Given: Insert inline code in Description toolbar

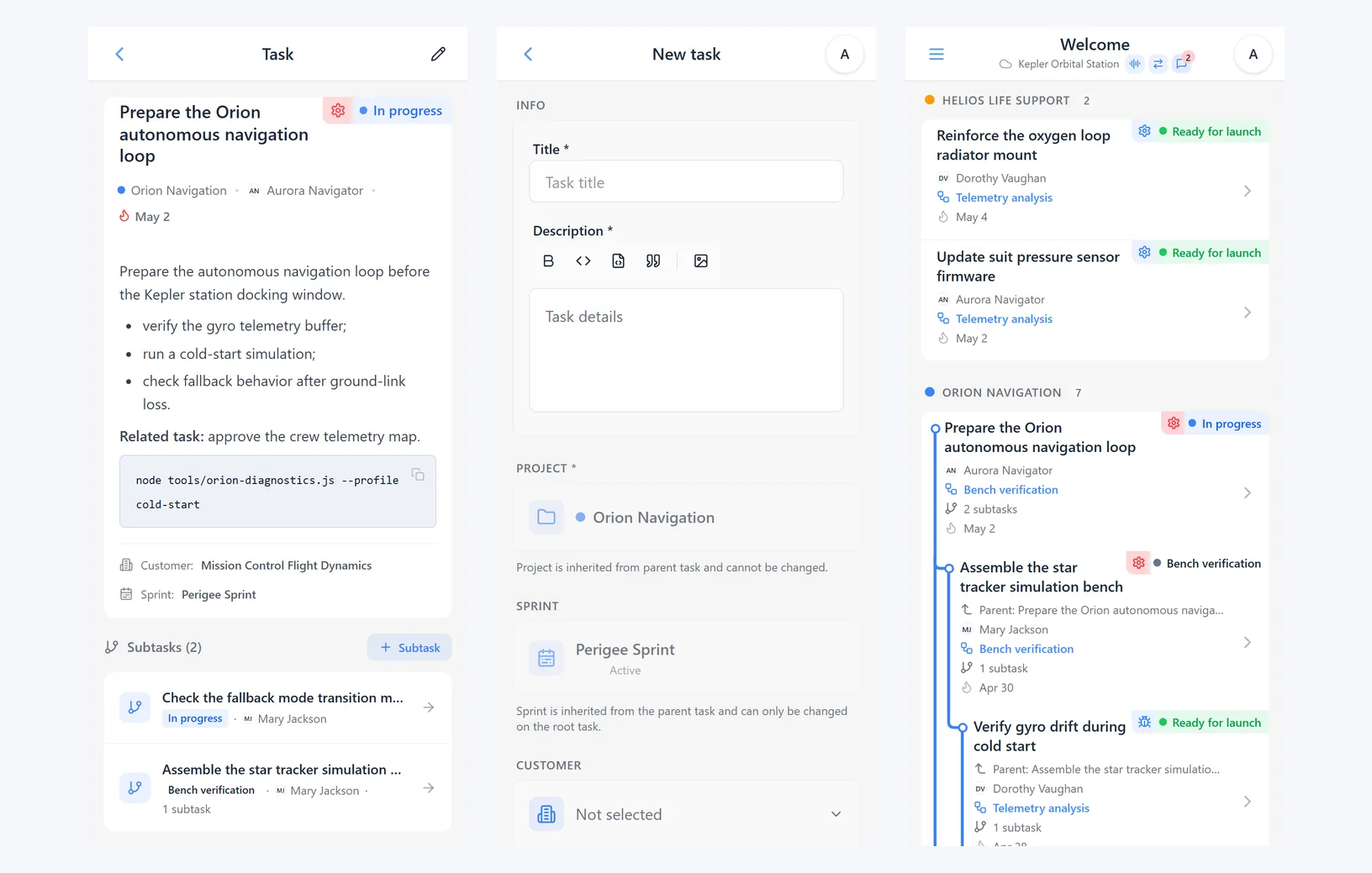Looking at the screenshot, I should tap(583, 261).
